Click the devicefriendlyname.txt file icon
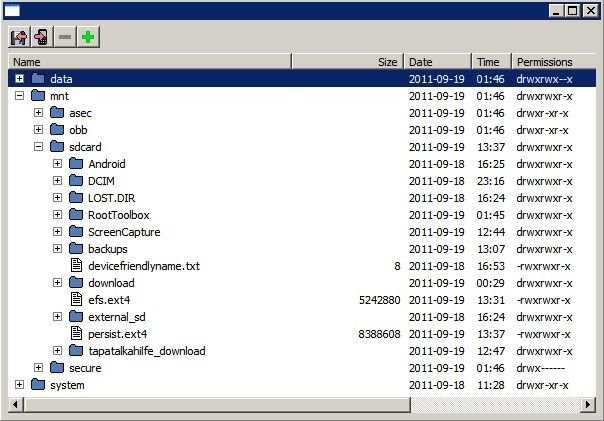The image size is (604, 421). (76, 265)
